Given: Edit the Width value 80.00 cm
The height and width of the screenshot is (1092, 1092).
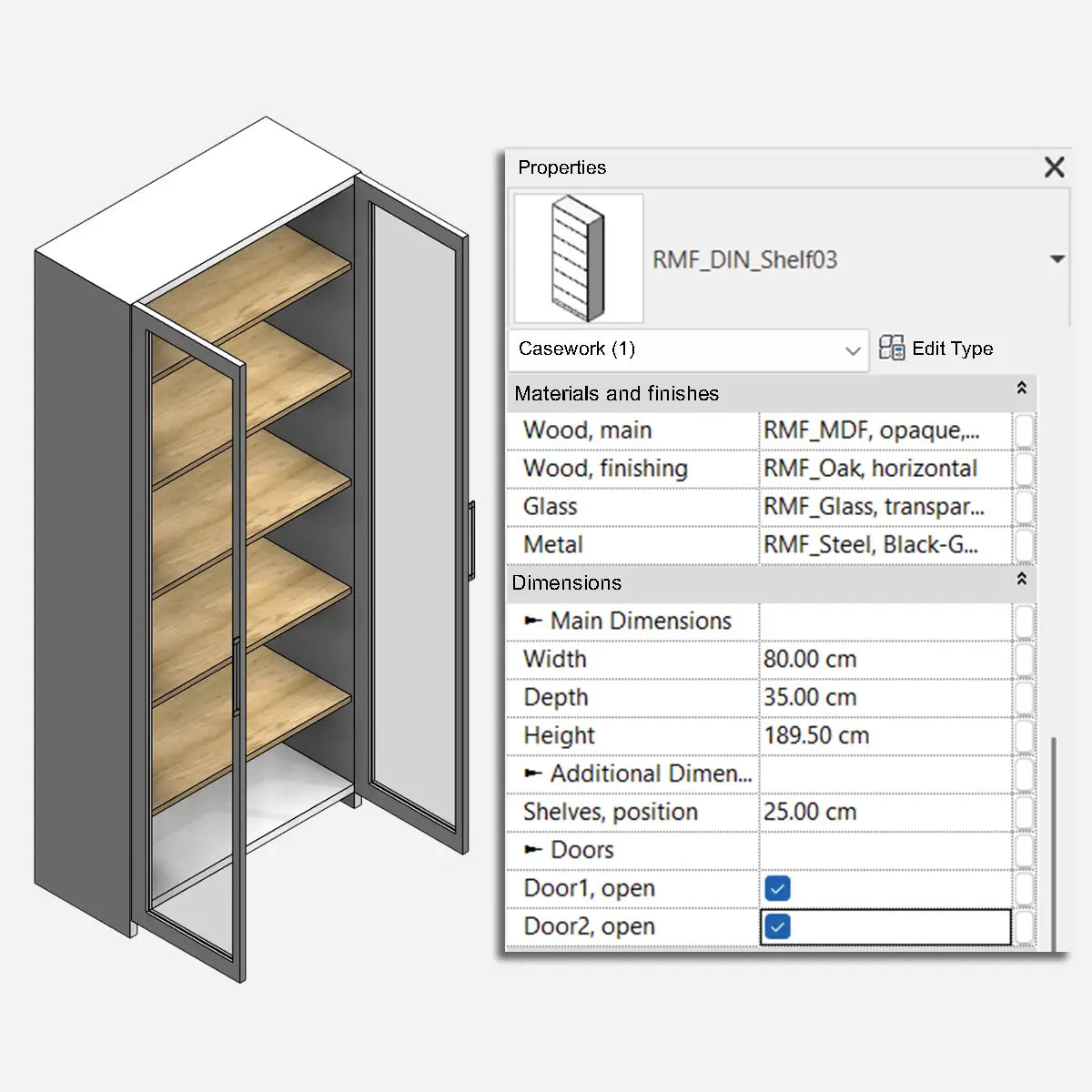Looking at the screenshot, I should (885, 659).
